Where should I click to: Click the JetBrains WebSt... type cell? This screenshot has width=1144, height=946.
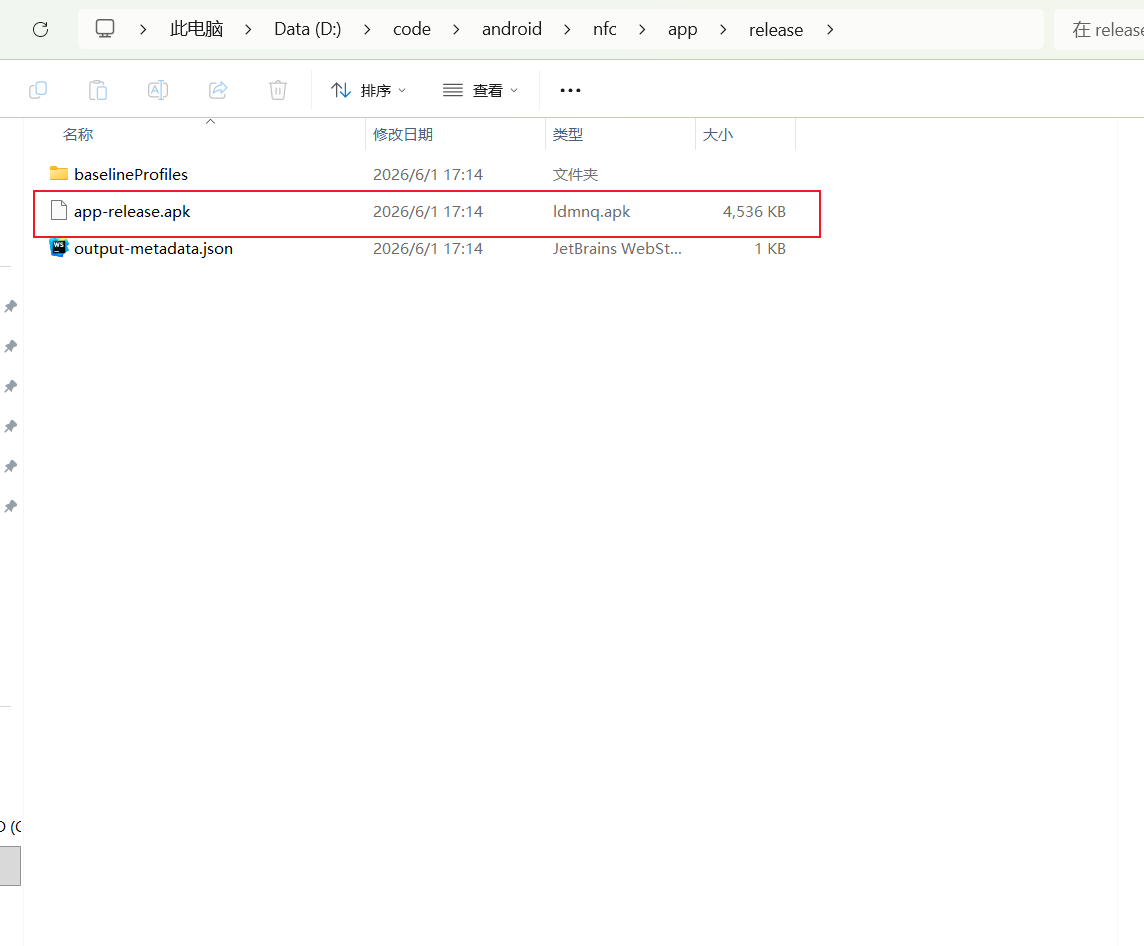tap(617, 249)
